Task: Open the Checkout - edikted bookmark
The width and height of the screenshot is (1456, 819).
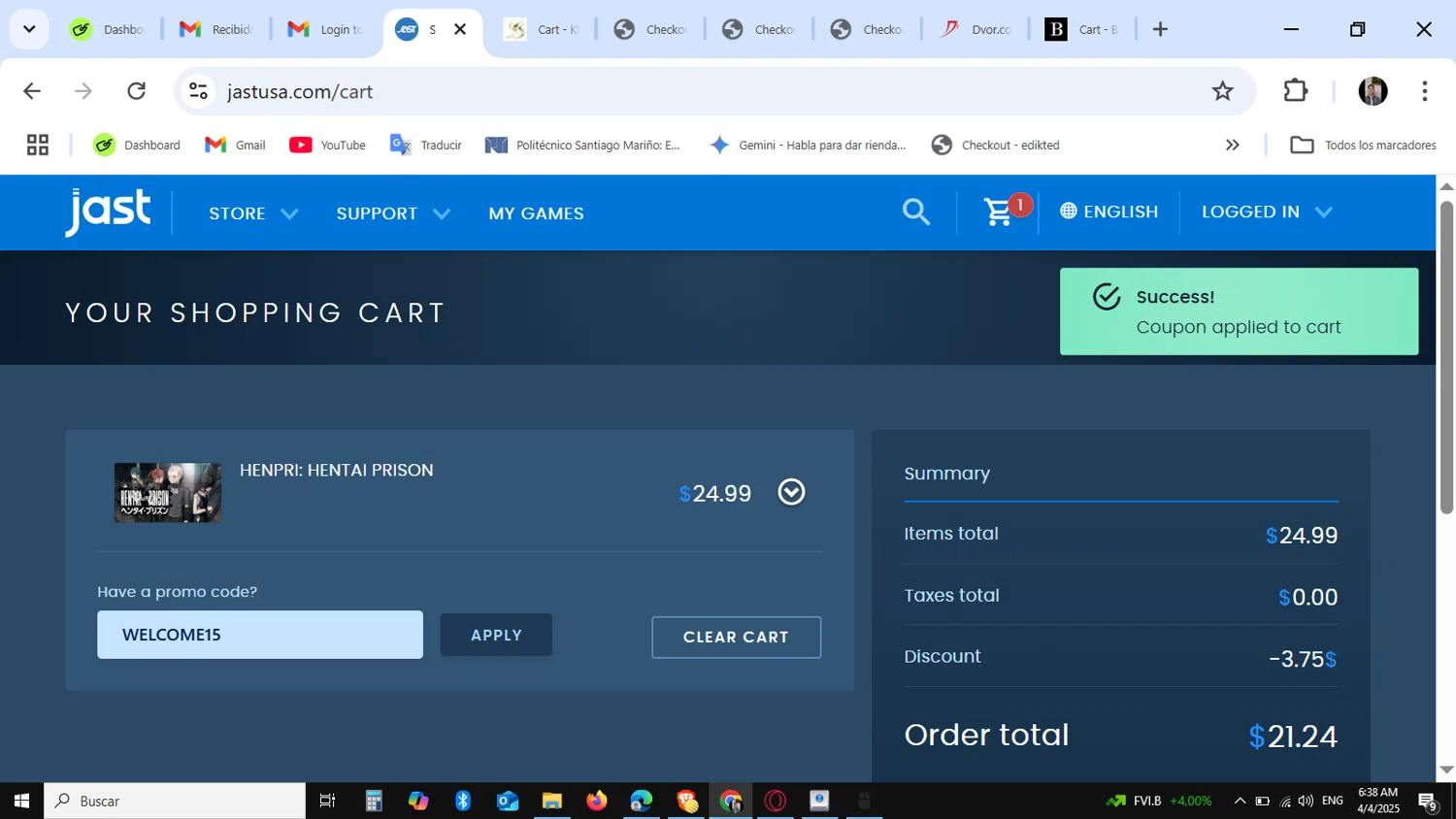Action: click(x=996, y=145)
